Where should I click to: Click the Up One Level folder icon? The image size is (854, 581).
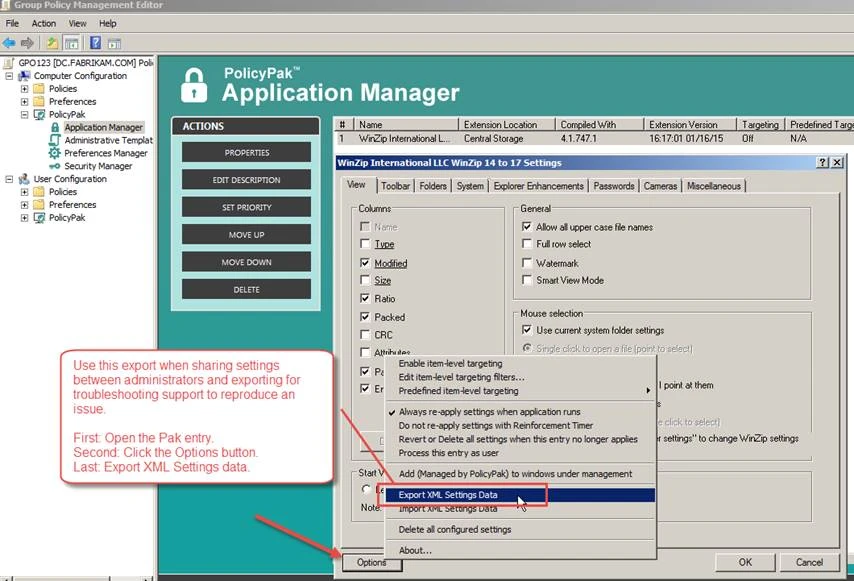[52, 43]
